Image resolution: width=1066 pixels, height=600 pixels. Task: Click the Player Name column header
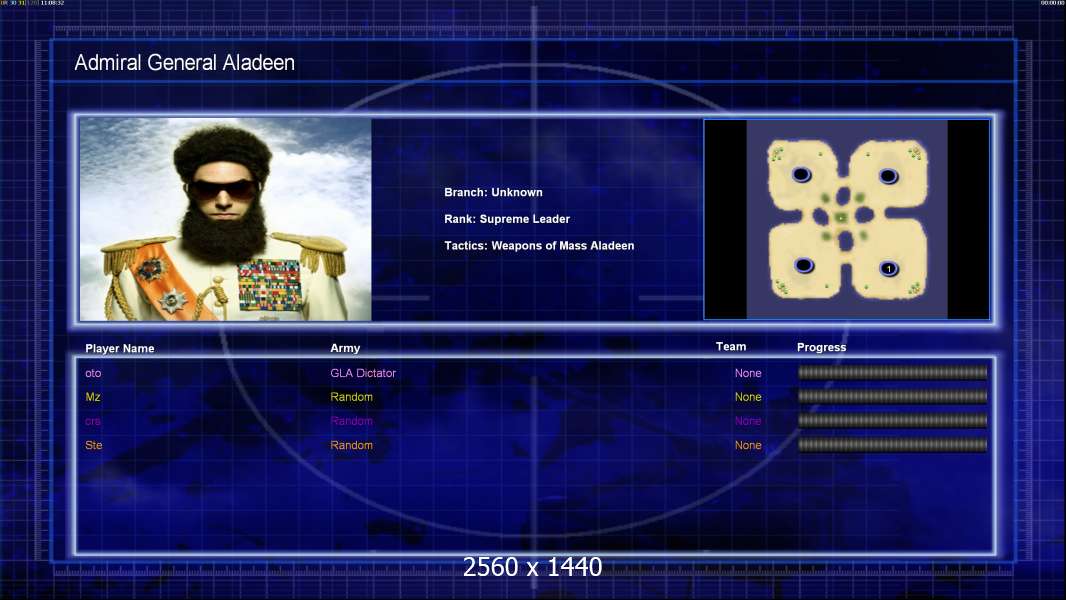120,348
